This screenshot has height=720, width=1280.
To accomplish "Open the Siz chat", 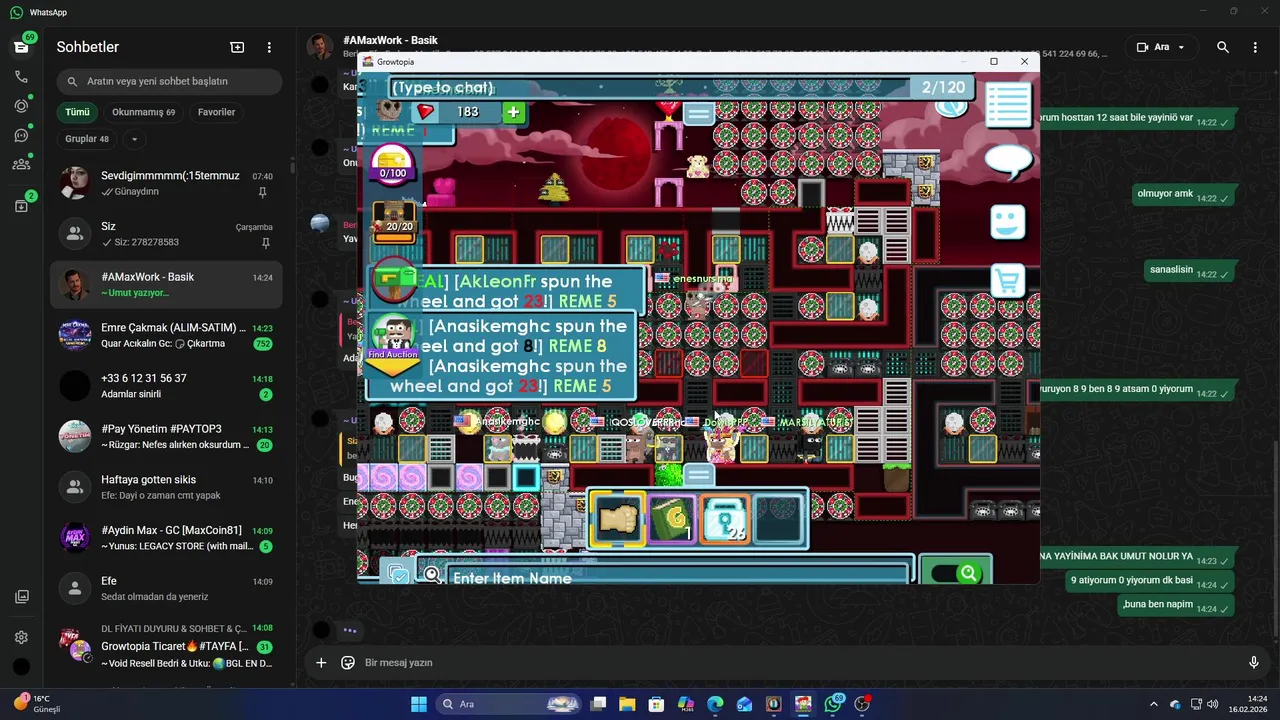I will pyautogui.click(x=166, y=234).
